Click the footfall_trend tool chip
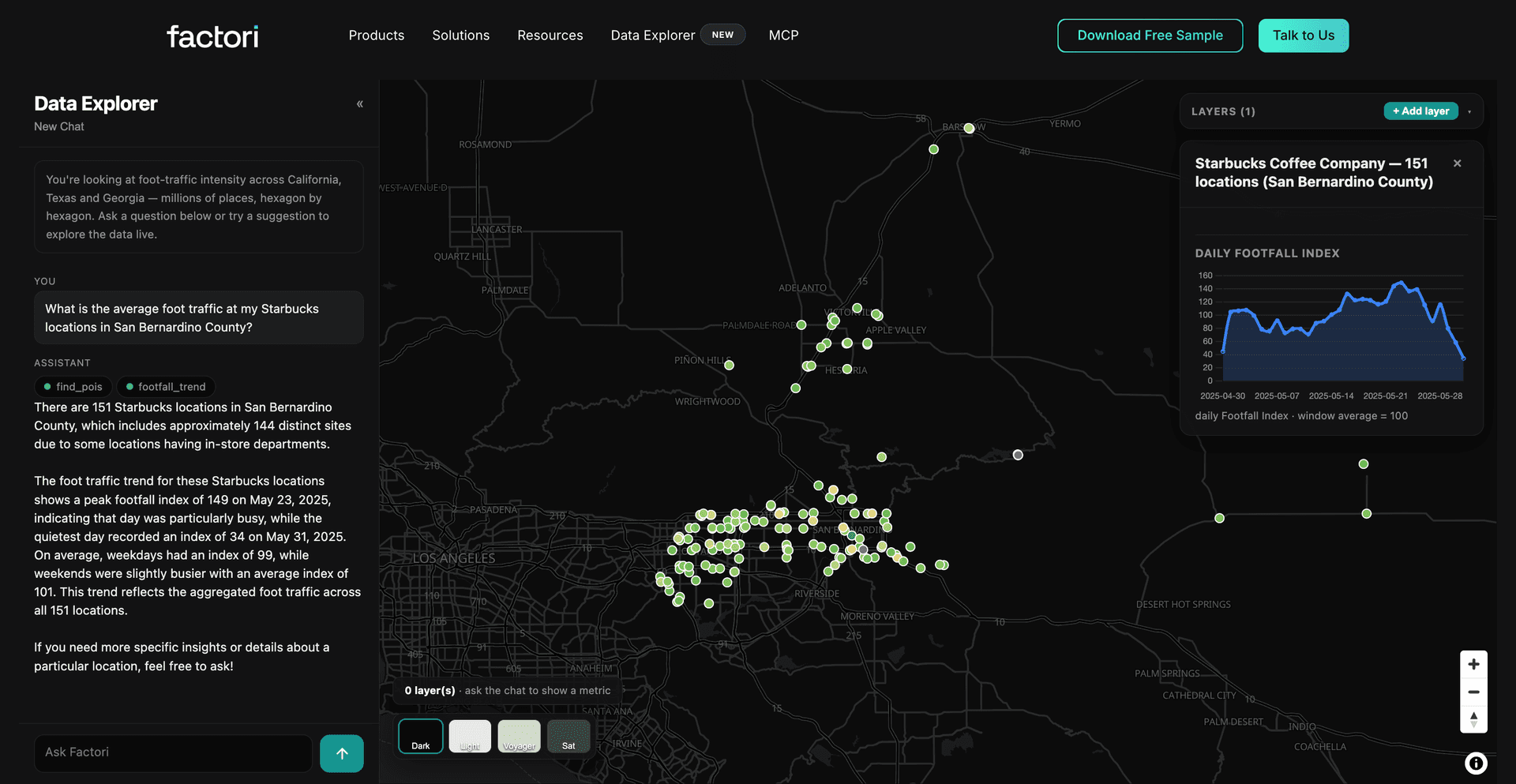Screen dimensions: 1516x784 166,387
